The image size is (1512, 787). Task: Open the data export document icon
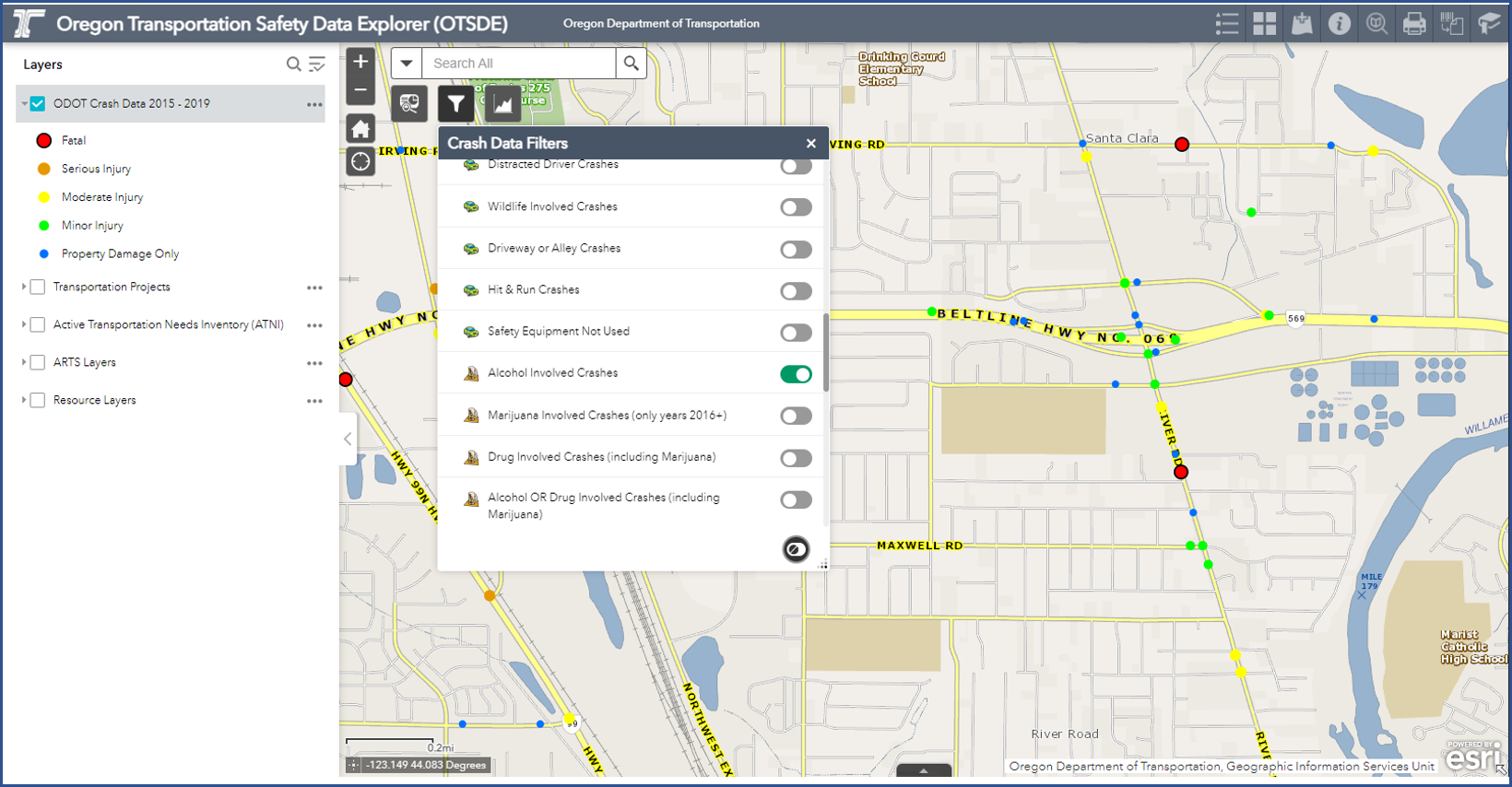click(1452, 23)
